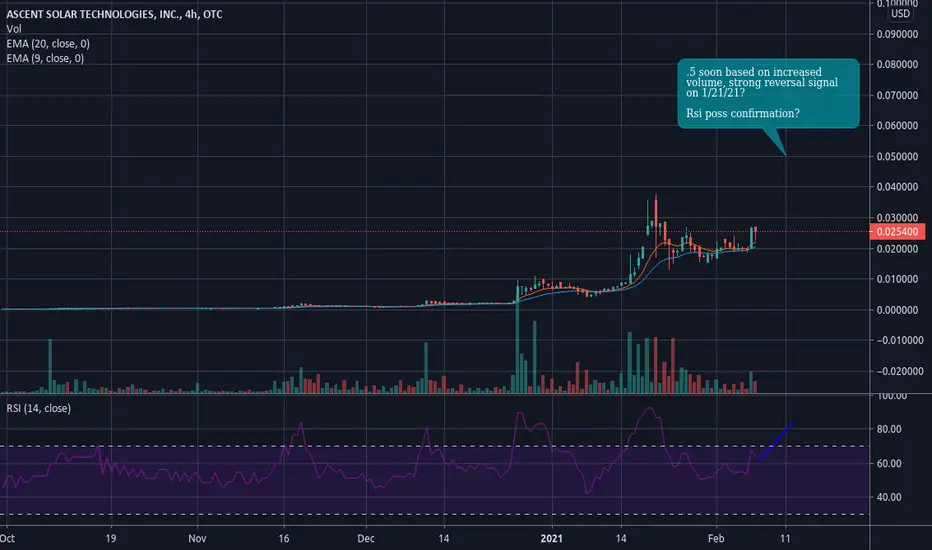This screenshot has height=550, width=932.
Task: Click the Ascent Solar Technologies chart title
Action: tap(114, 14)
